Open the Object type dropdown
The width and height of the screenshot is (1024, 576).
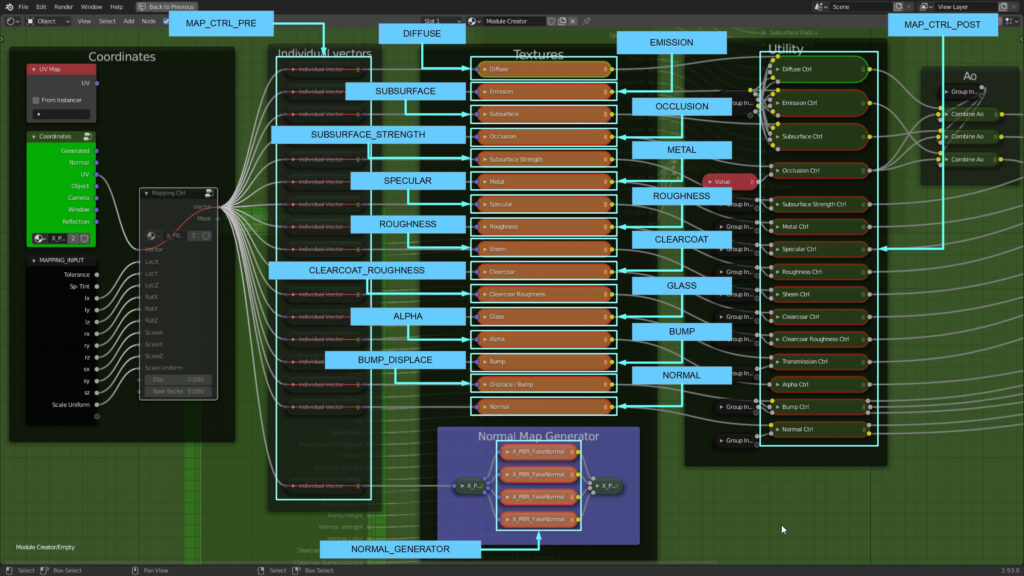click(48, 21)
